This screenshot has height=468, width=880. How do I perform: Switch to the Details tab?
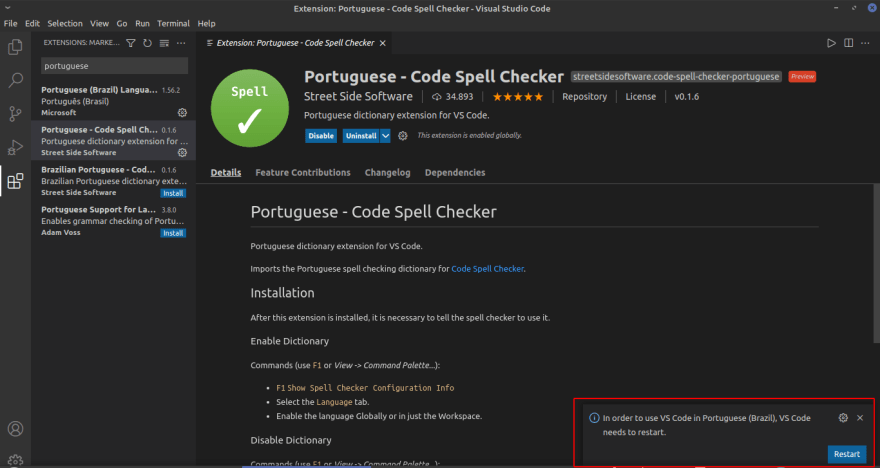click(x=226, y=172)
